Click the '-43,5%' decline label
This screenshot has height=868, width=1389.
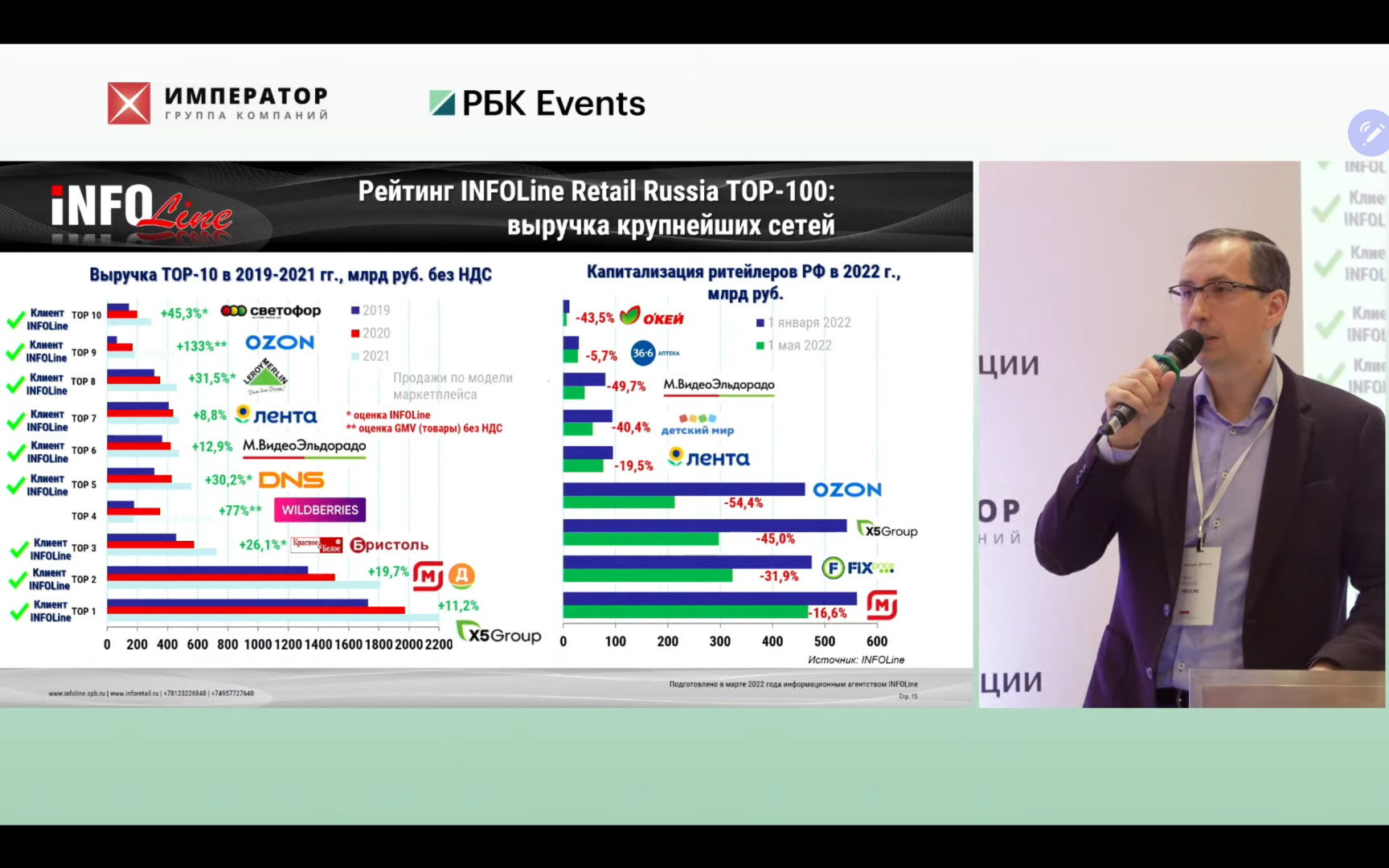point(595,318)
